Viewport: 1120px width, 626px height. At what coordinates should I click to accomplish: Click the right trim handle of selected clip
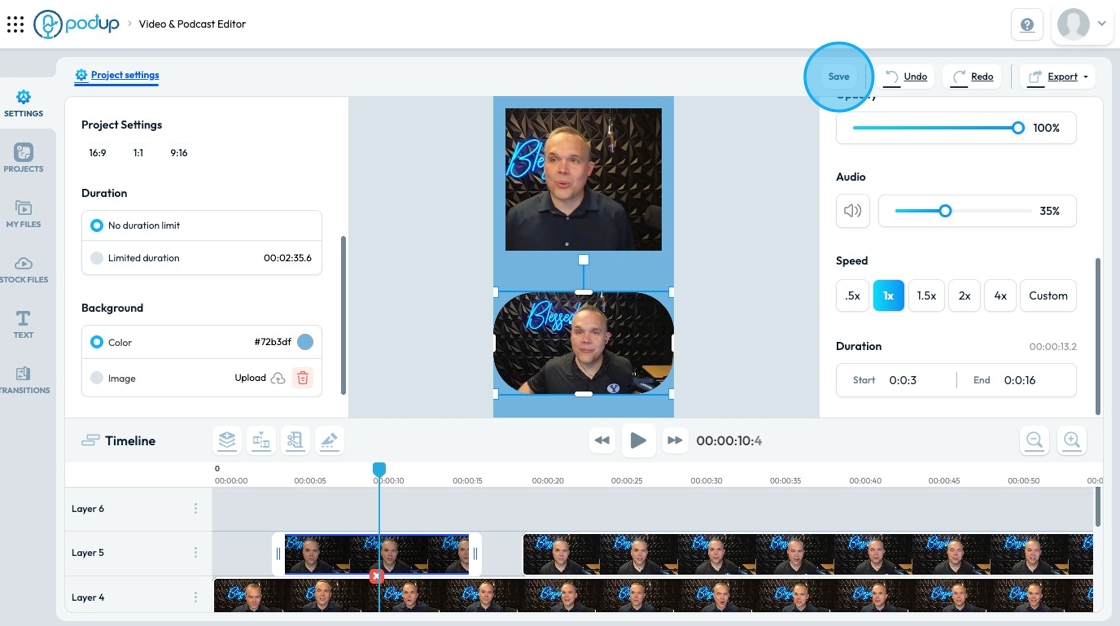tap(475, 554)
